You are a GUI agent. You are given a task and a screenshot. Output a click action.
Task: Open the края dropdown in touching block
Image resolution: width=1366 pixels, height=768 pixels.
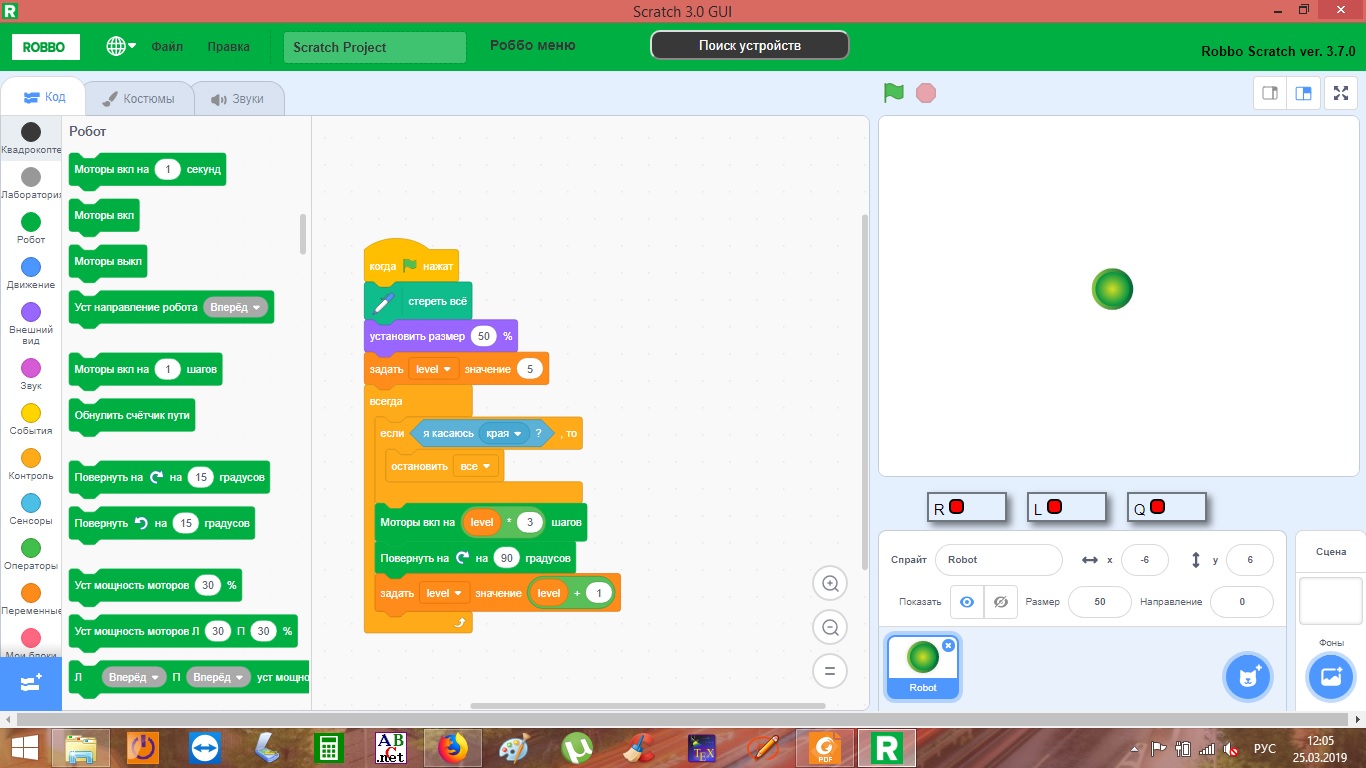click(505, 433)
